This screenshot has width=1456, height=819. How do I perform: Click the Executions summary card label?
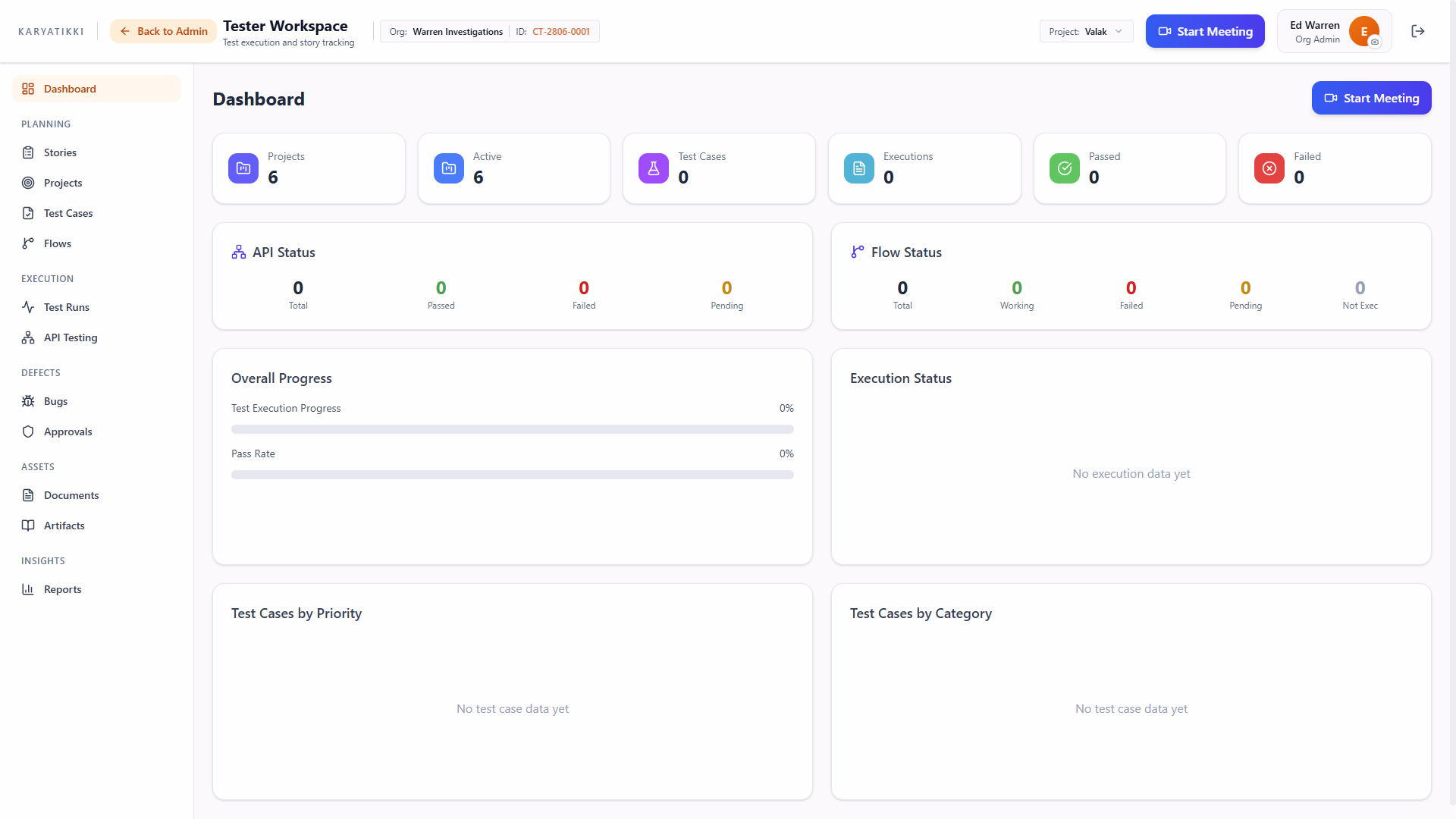point(908,156)
